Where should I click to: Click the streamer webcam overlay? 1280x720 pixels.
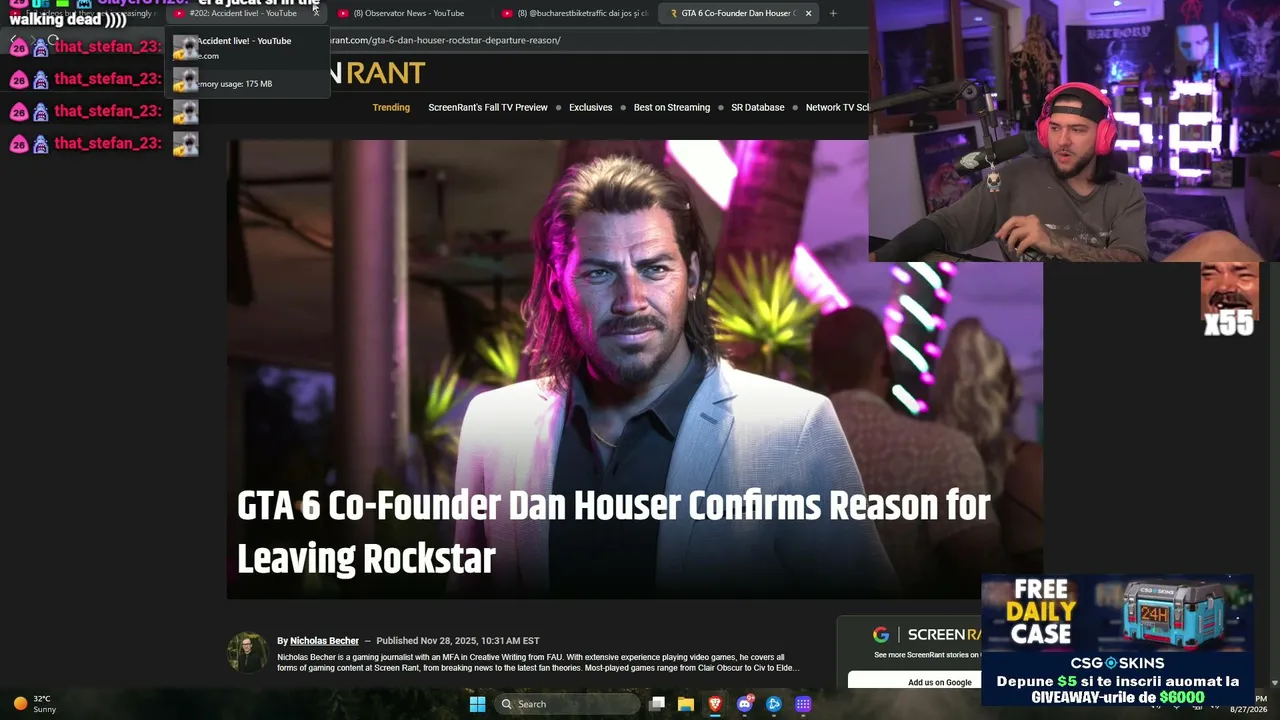coord(1074,131)
